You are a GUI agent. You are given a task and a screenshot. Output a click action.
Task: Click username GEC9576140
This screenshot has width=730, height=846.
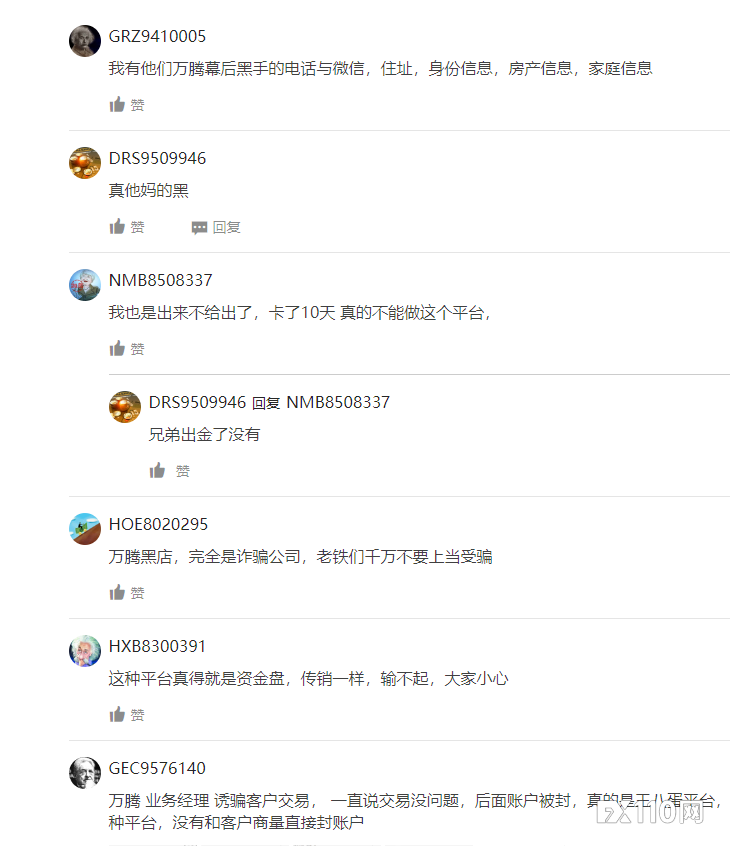[157, 768]
